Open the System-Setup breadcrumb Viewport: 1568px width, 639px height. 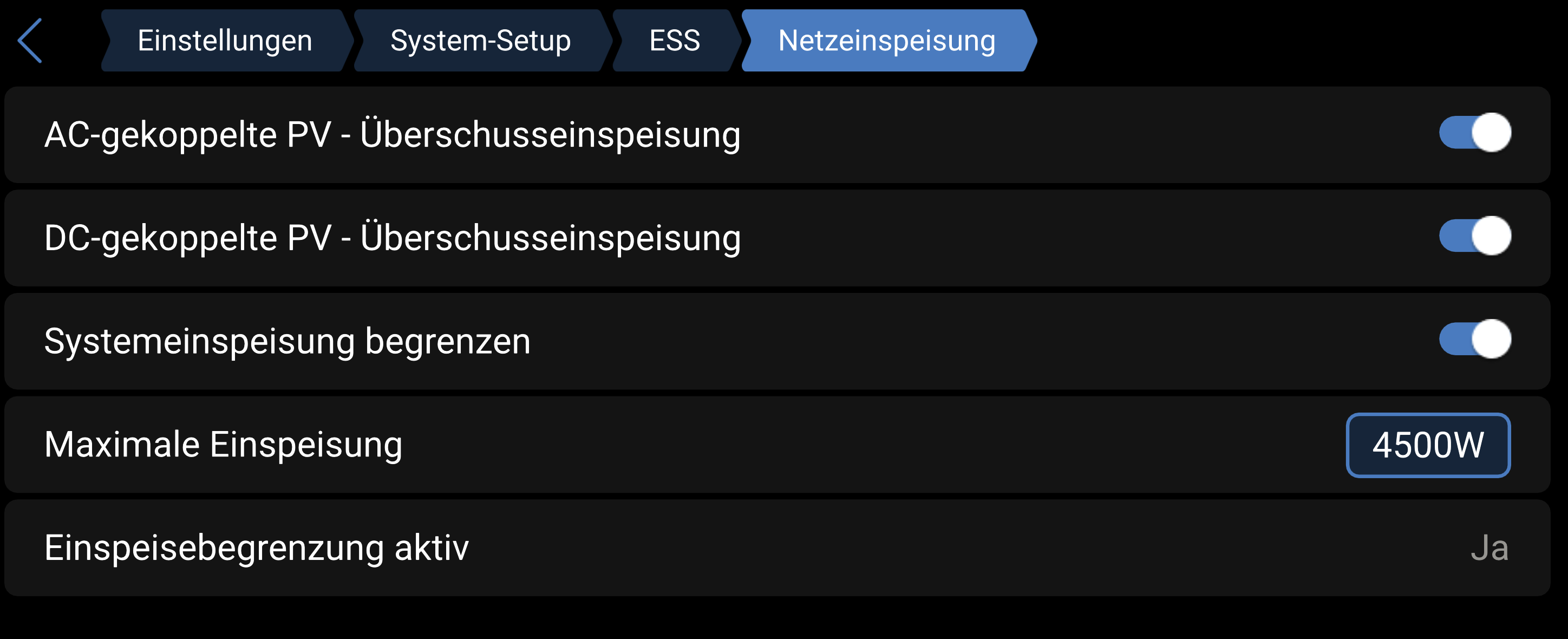tap(480, 41)
